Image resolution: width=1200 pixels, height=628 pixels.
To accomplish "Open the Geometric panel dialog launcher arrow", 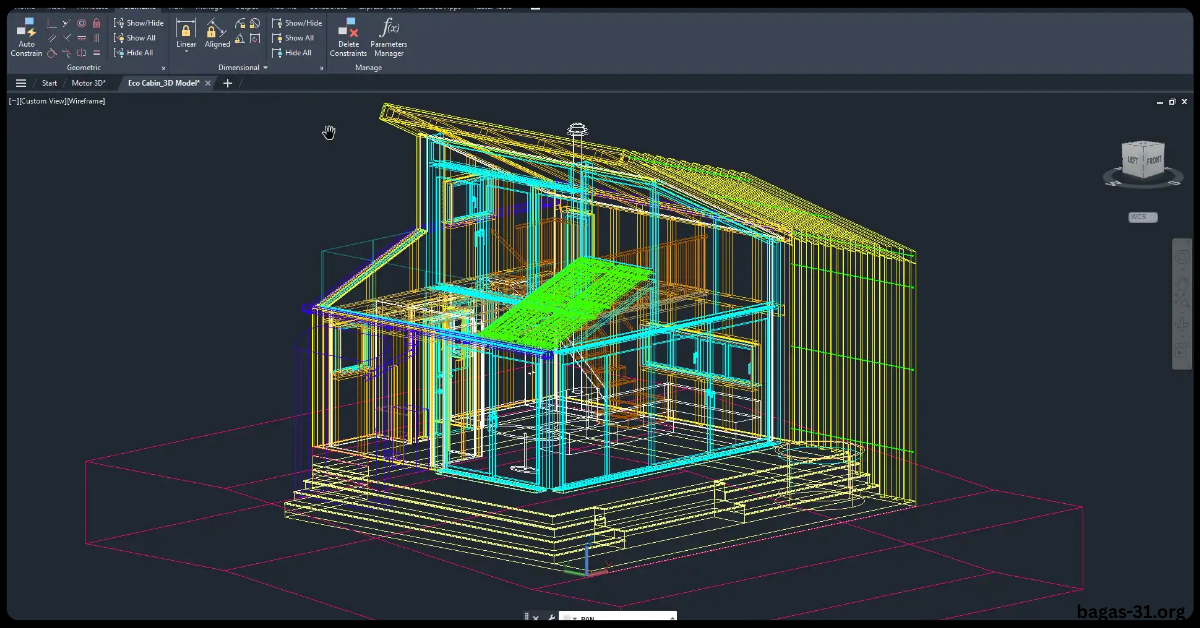I will [163, 68].
